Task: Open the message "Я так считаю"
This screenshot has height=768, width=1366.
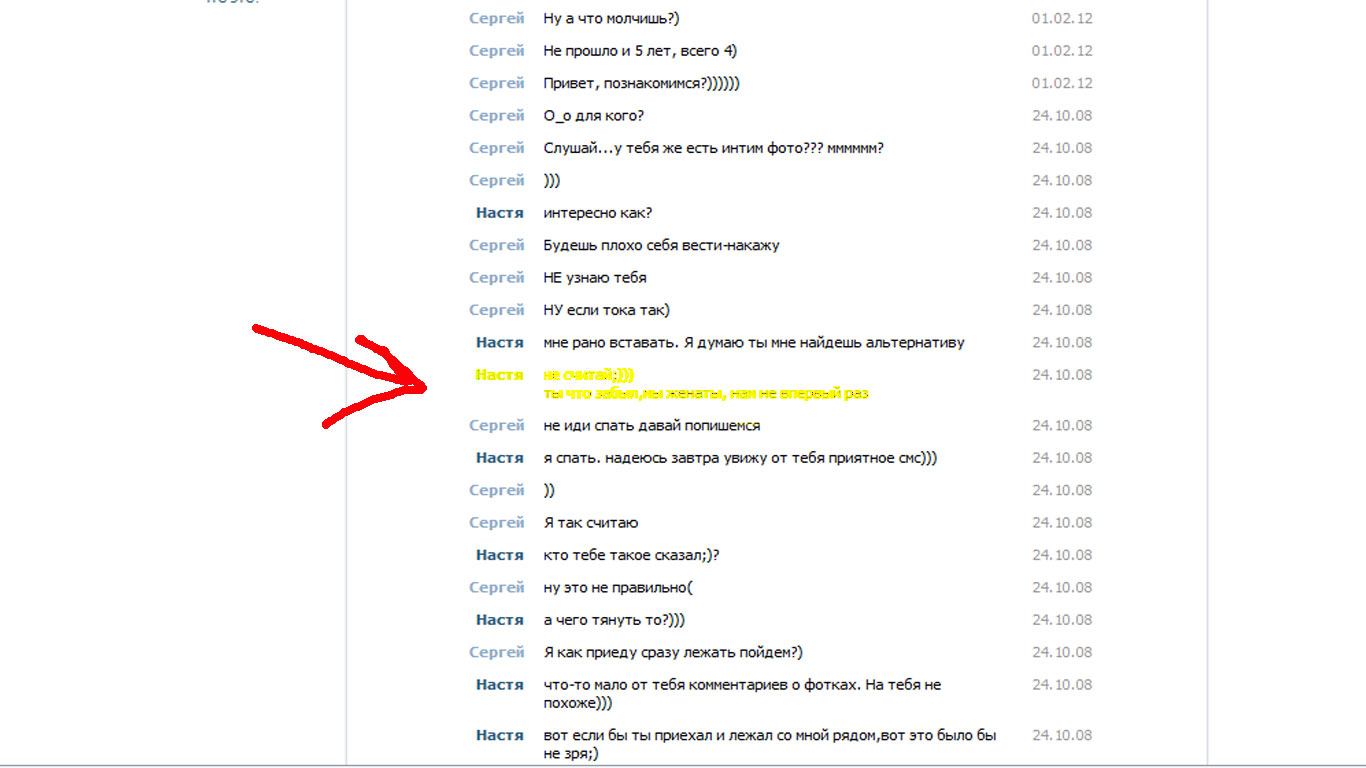Action: point(591,523)
